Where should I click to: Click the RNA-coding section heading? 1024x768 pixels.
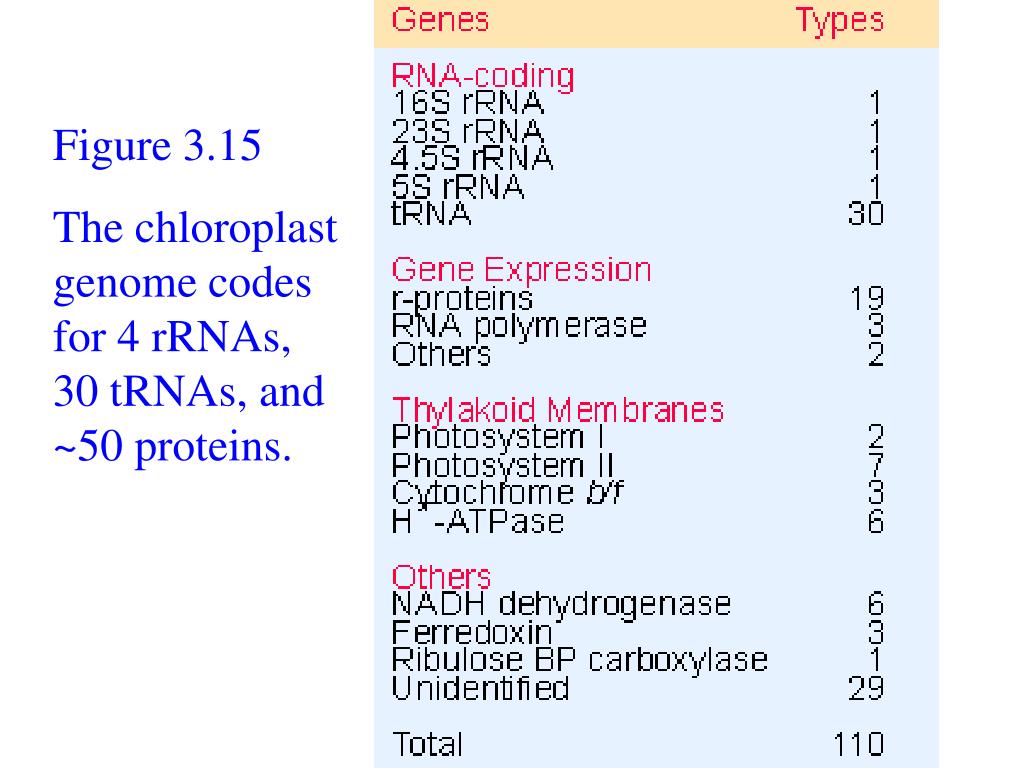click(x=483, y=76)
